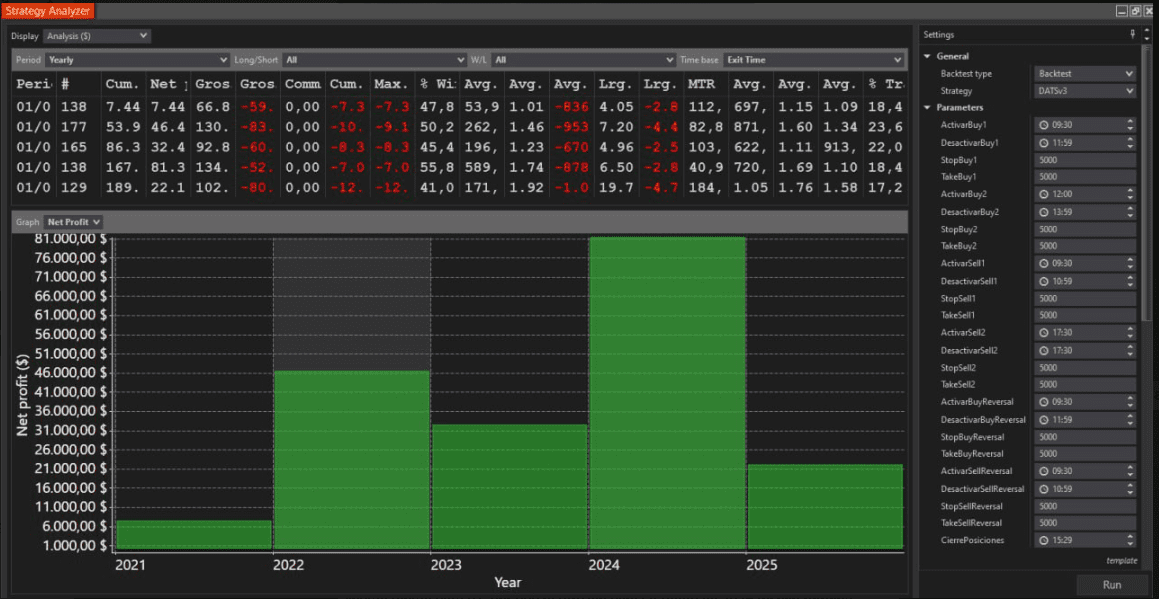The height and width of the screenshot is (599, 1159).
Task: Open the Period Yearly dropdown
Action: pos(137,60)
